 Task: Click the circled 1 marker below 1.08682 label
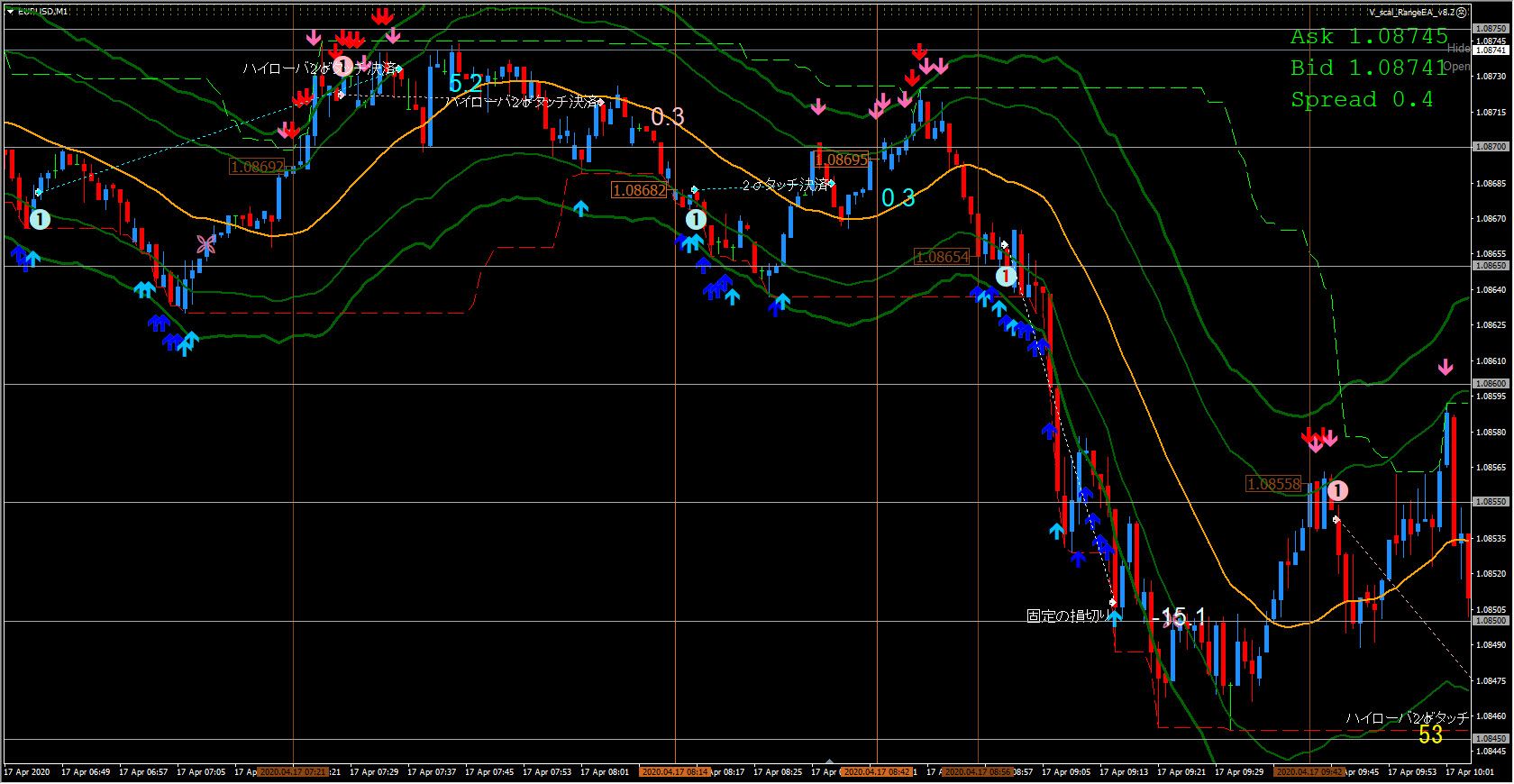coord(696,219)
